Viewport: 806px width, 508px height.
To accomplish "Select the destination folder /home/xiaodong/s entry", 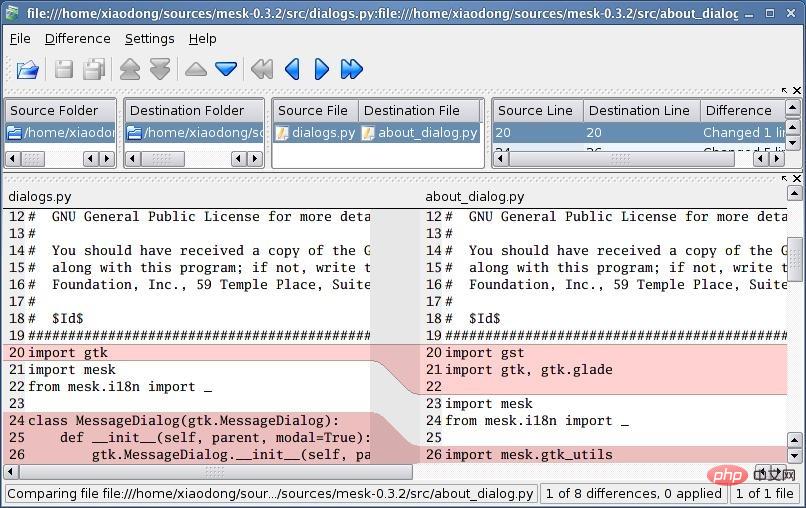I will coord(194,133).
